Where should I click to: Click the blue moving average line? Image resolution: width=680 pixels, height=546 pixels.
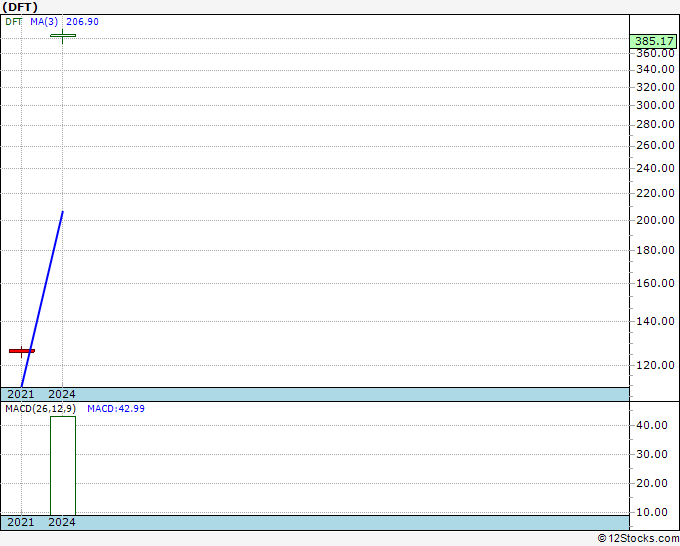[42, 299]
